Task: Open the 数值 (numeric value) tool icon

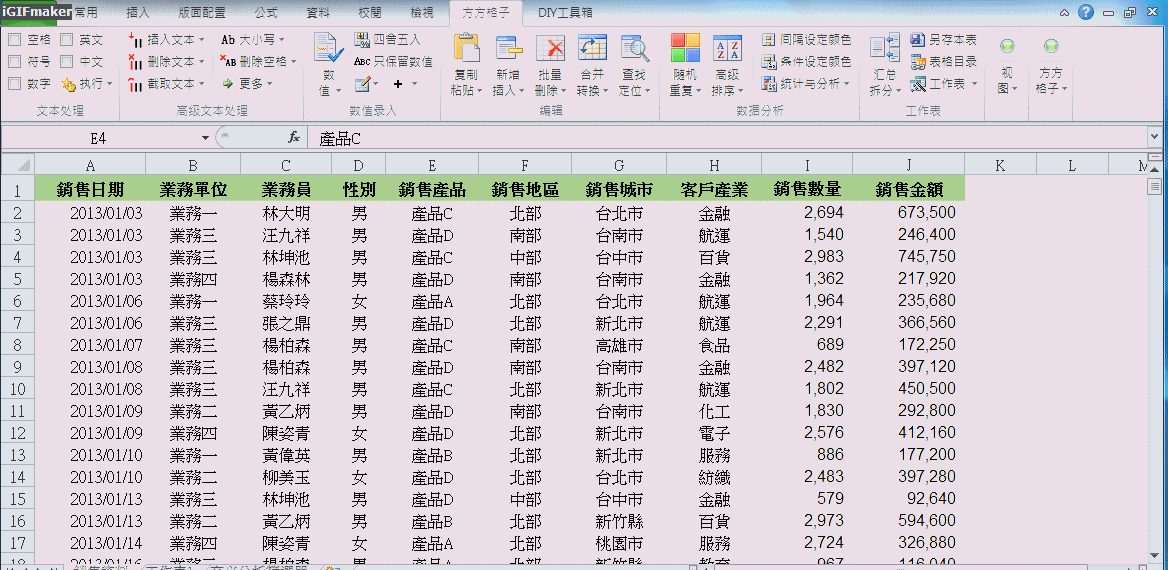Action: 328,49
